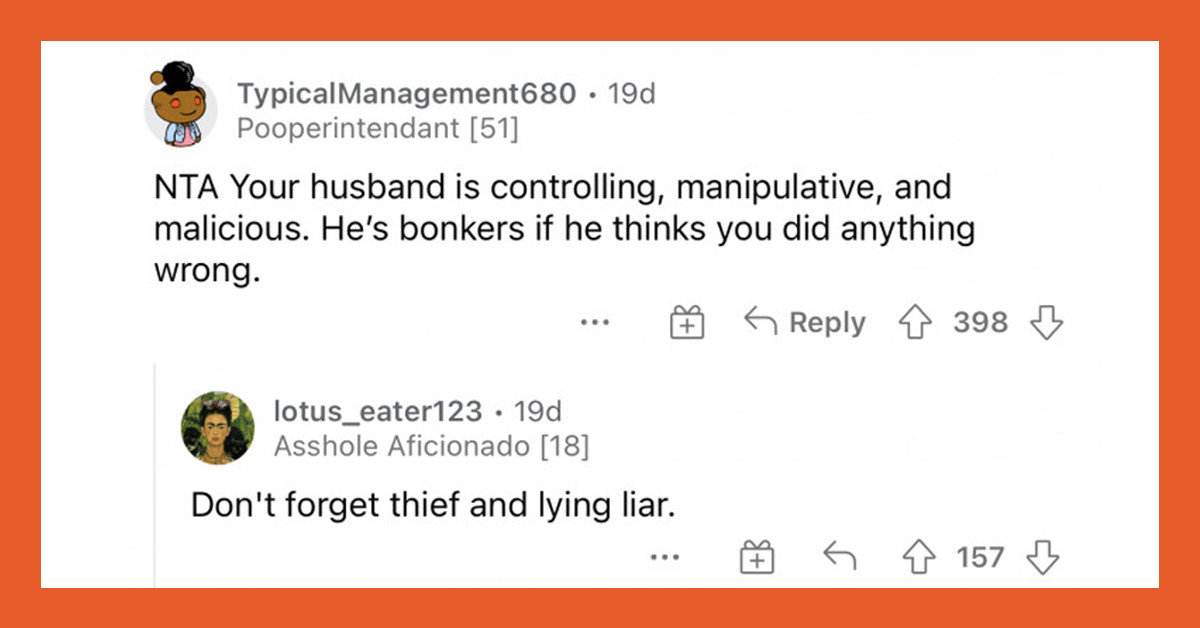
Task: Upvote lotus_eater123's comment
Action: tap(920, 557)
